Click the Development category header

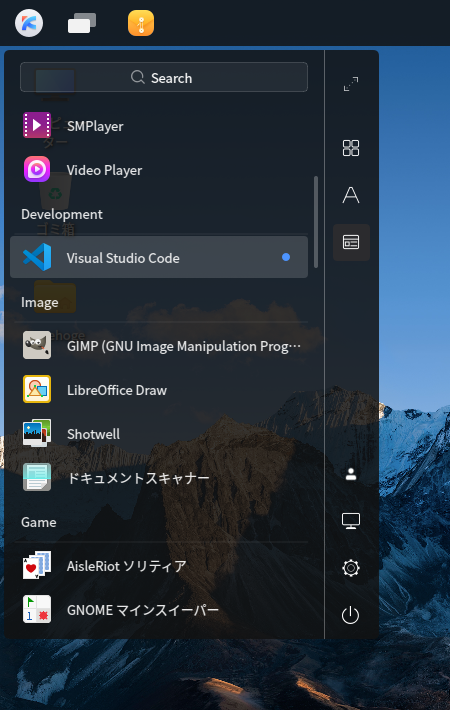[62, 214]
